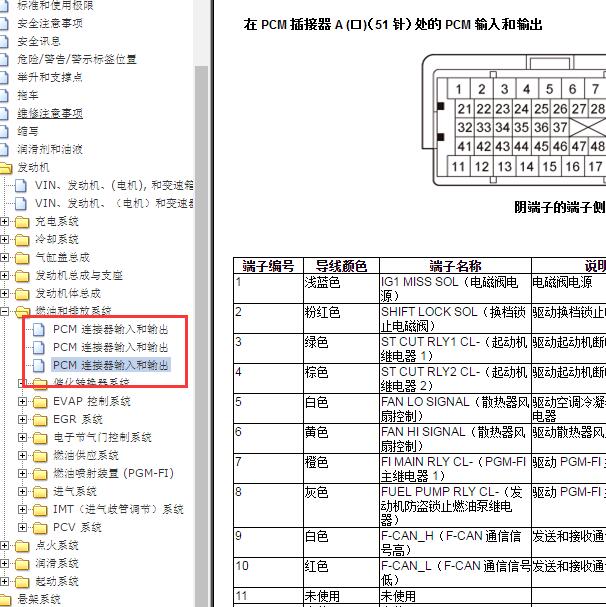Click the 进气系统 folder icon
The width and height of the screenshot is (606, 607).
(x=40, y=492)
